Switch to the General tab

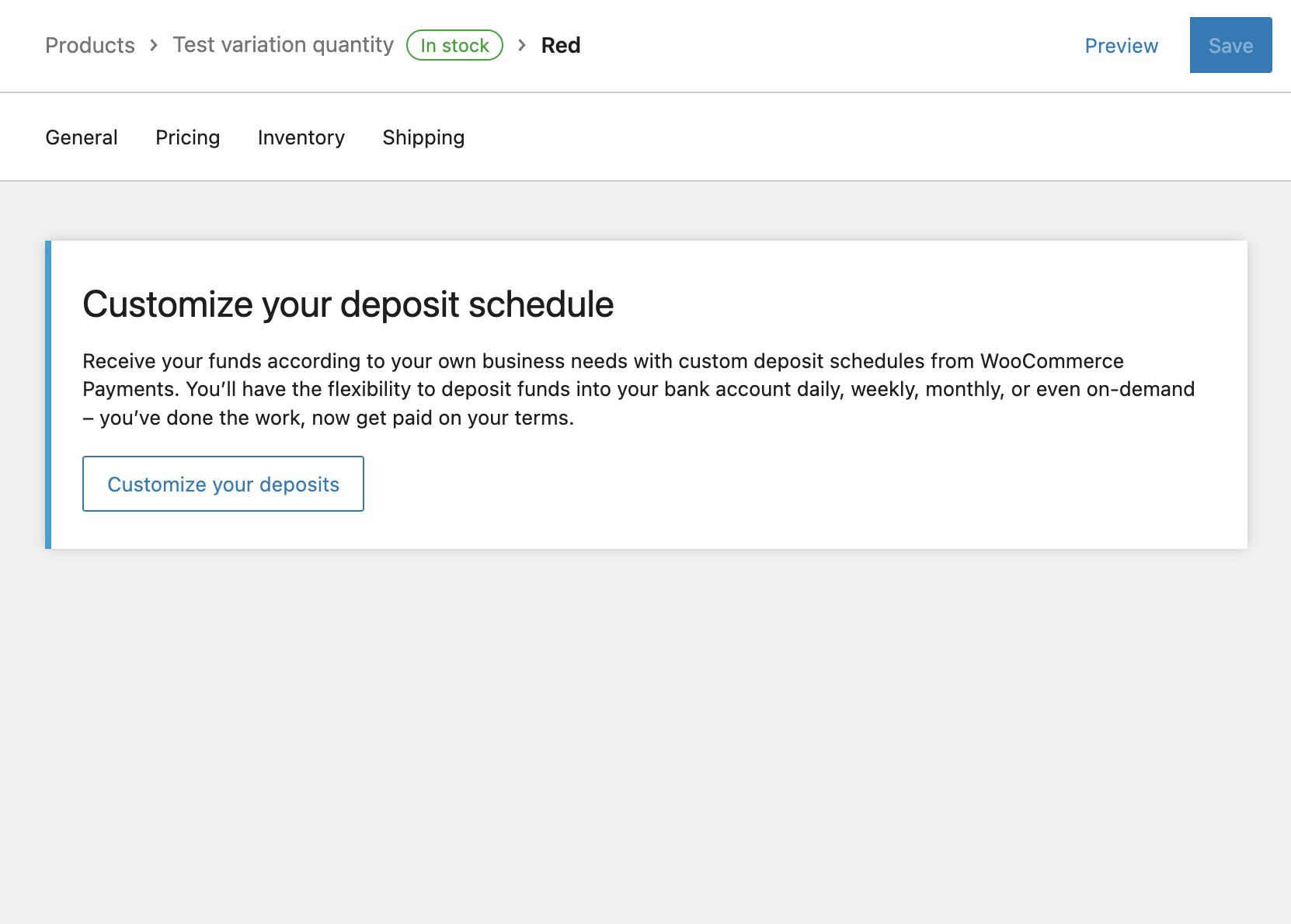click(x=81, y=137)
